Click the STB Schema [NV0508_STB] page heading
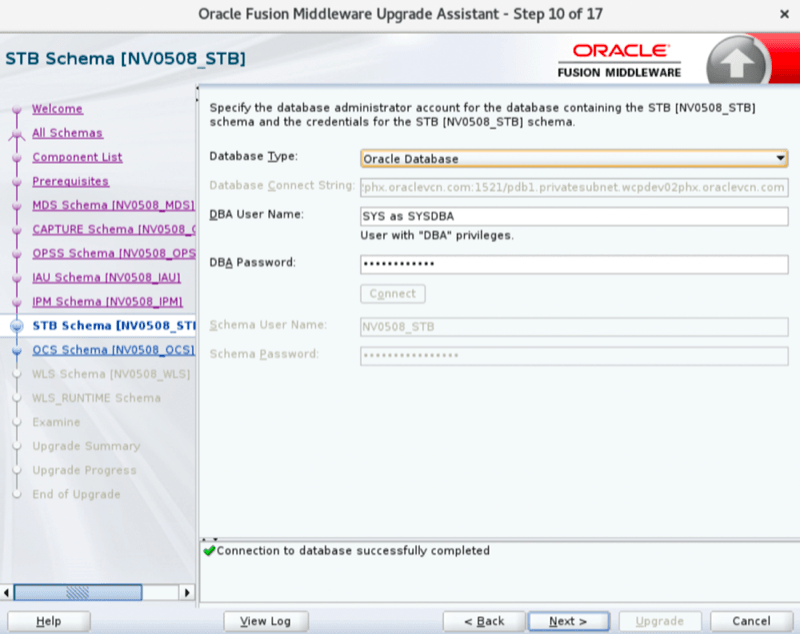Viewport: 800px width, 634px height. 125,59
